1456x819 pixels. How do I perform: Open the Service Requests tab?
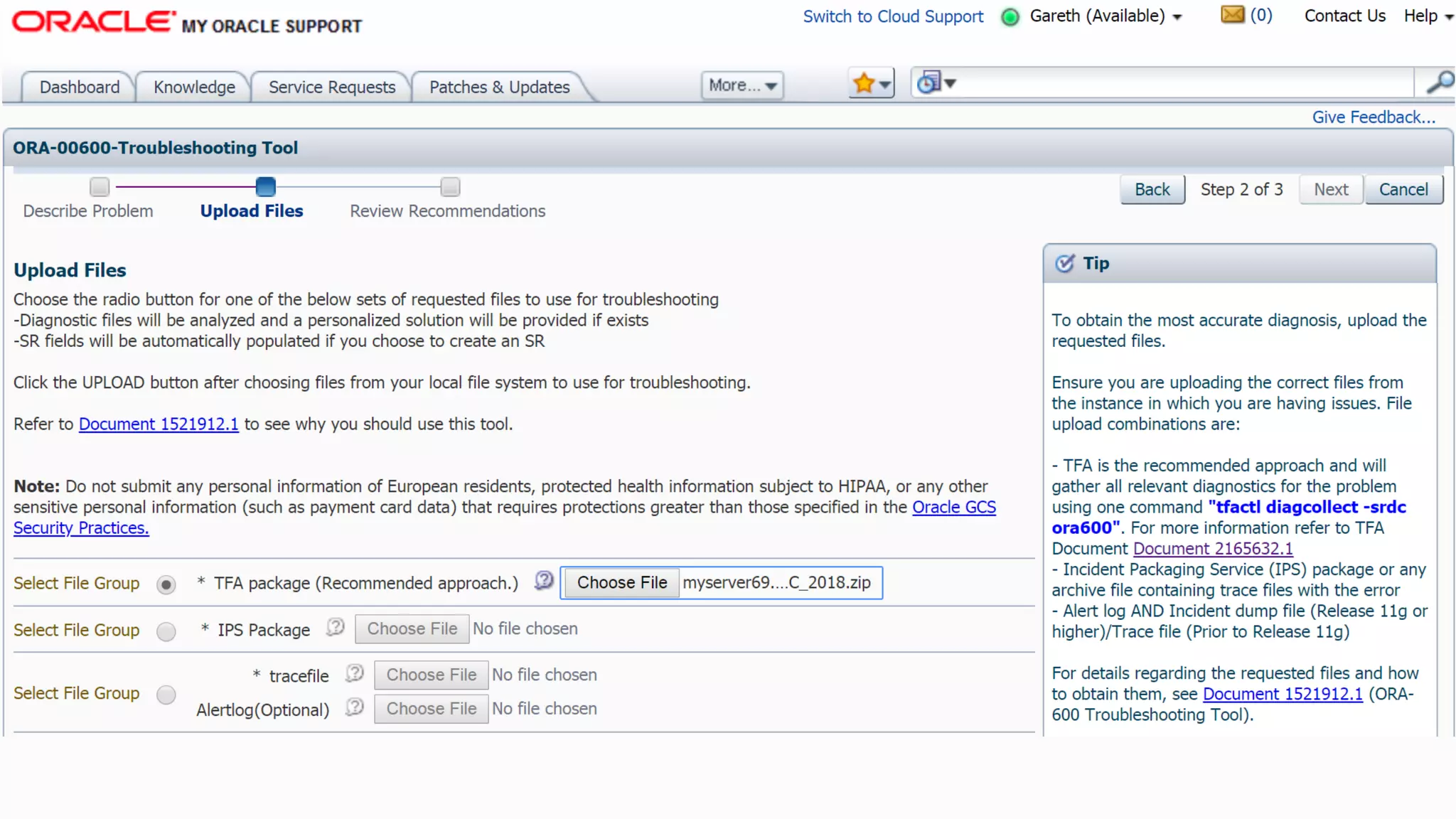[332, 87]
